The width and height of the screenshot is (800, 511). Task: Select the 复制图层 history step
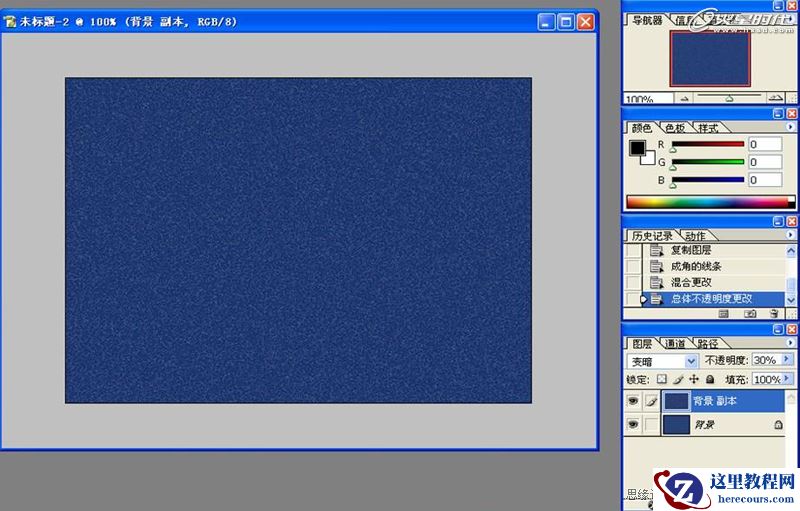coord(691,250)
